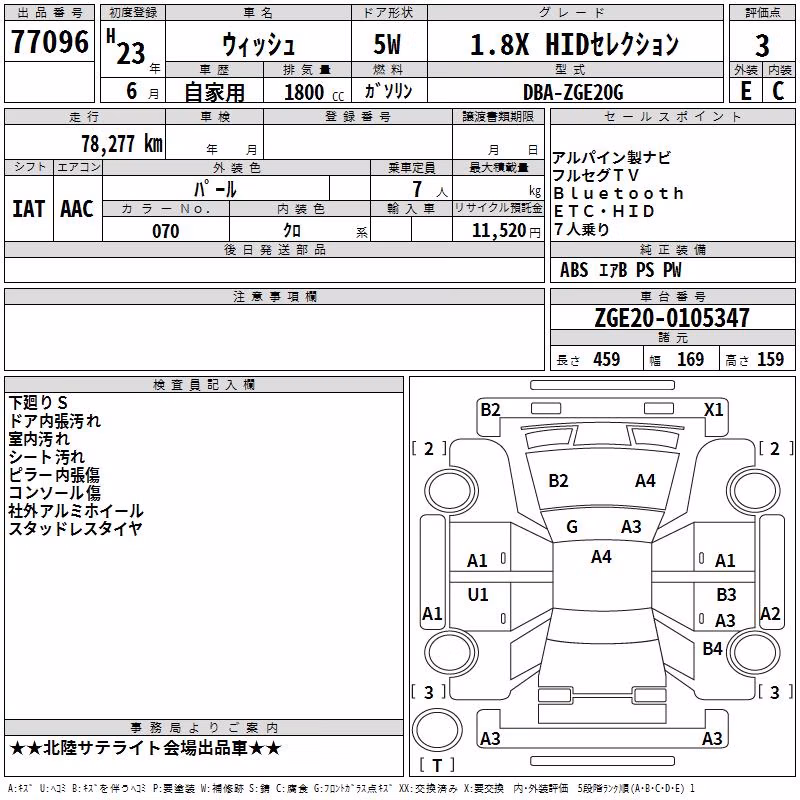
Task: Click inspector note 社外アルミホイール
Action: 76,510
